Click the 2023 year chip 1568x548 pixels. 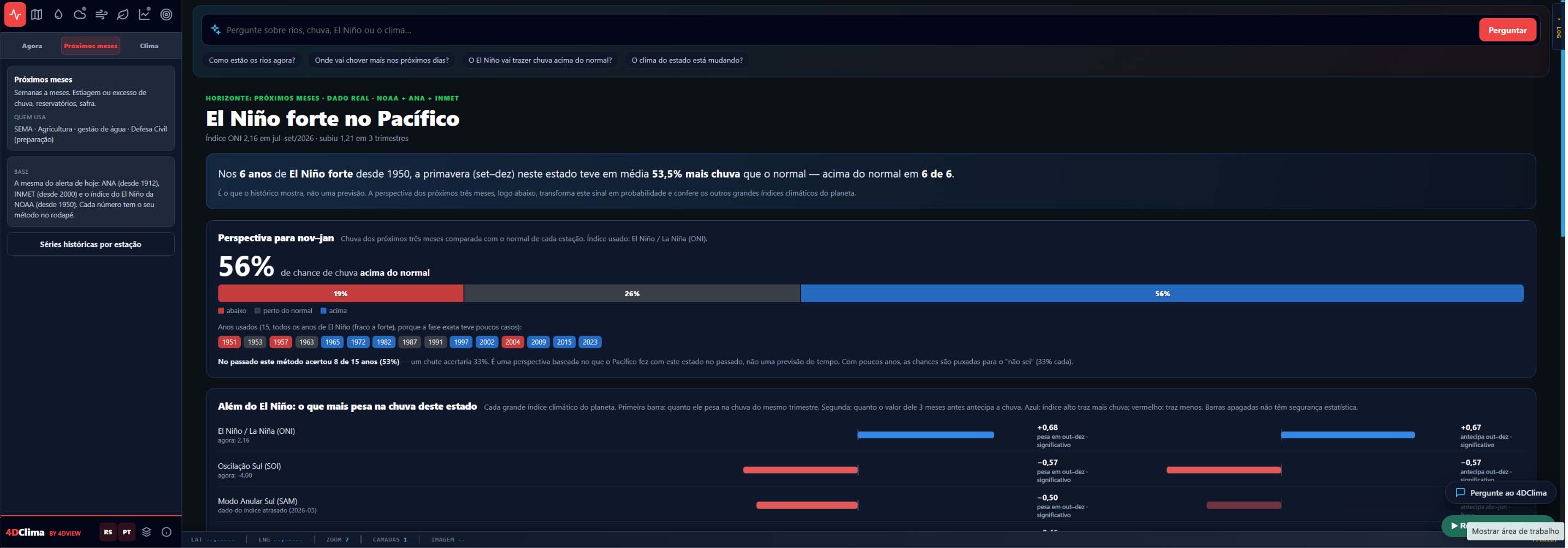[590, 342]
